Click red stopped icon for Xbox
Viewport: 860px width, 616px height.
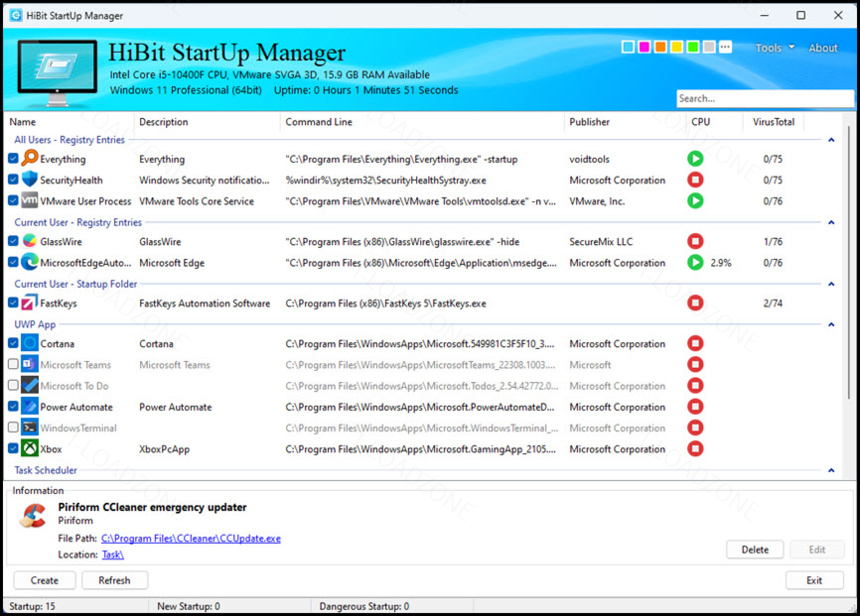(x=695, y=449)
